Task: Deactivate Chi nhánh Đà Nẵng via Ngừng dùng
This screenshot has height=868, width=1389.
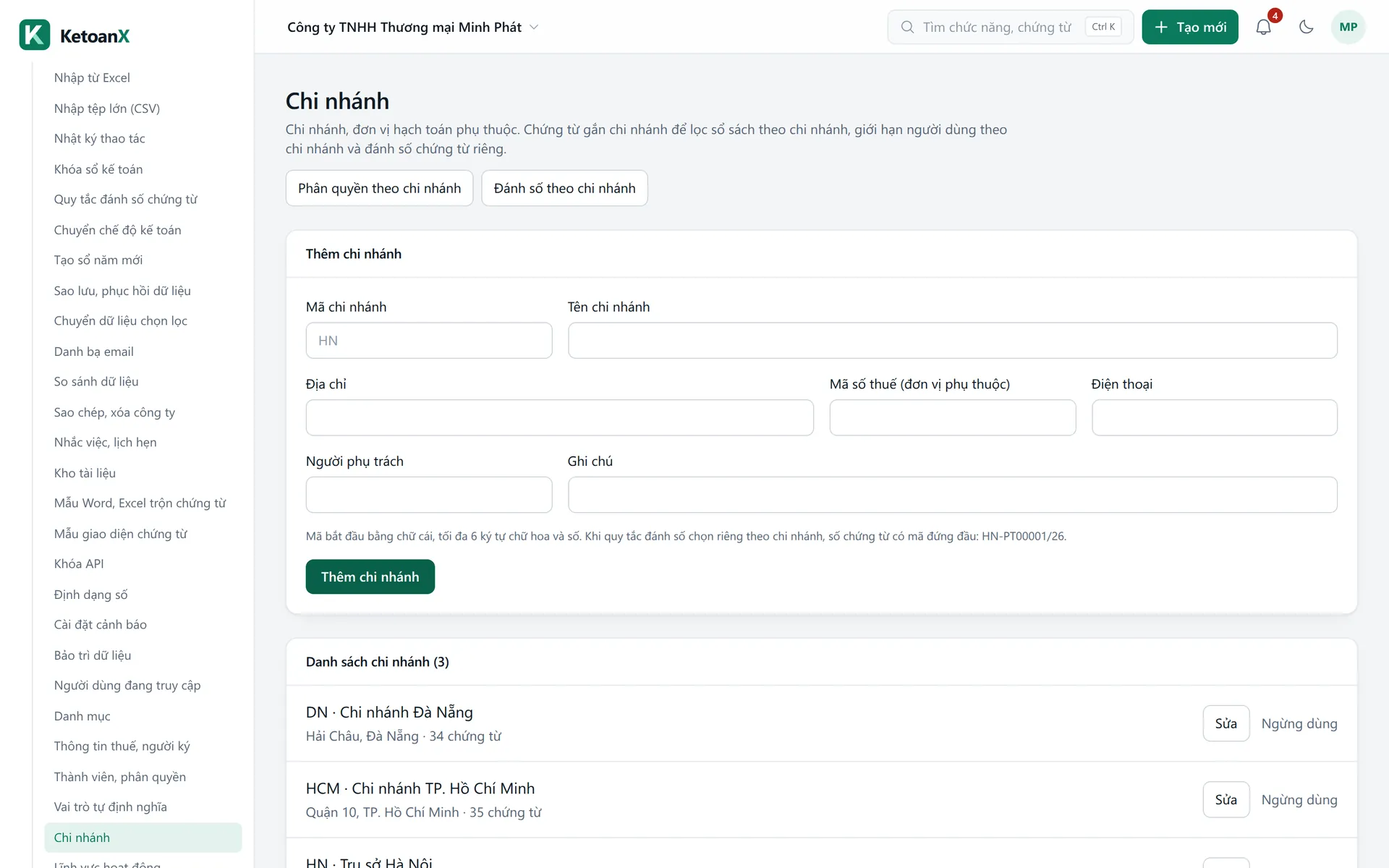Action: [1299, 723]
